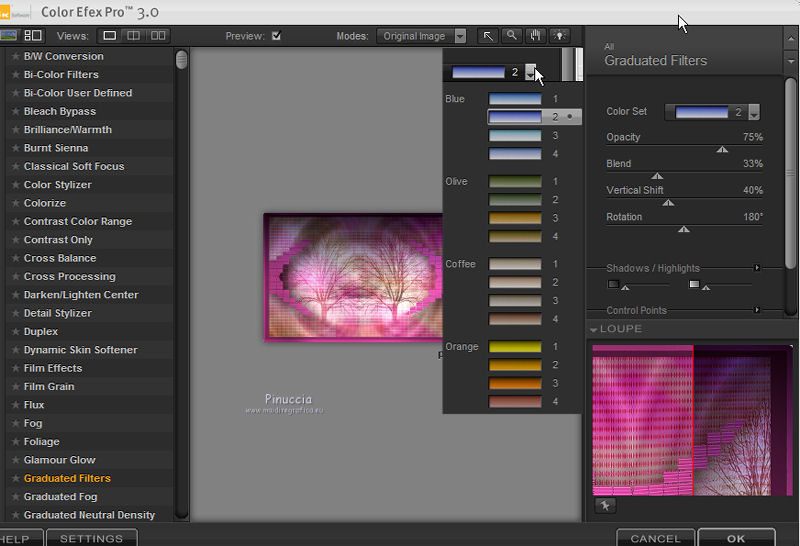Select Graduated Fog from filter list
Screen dimensions: 800x546
[x=61, y=497]
